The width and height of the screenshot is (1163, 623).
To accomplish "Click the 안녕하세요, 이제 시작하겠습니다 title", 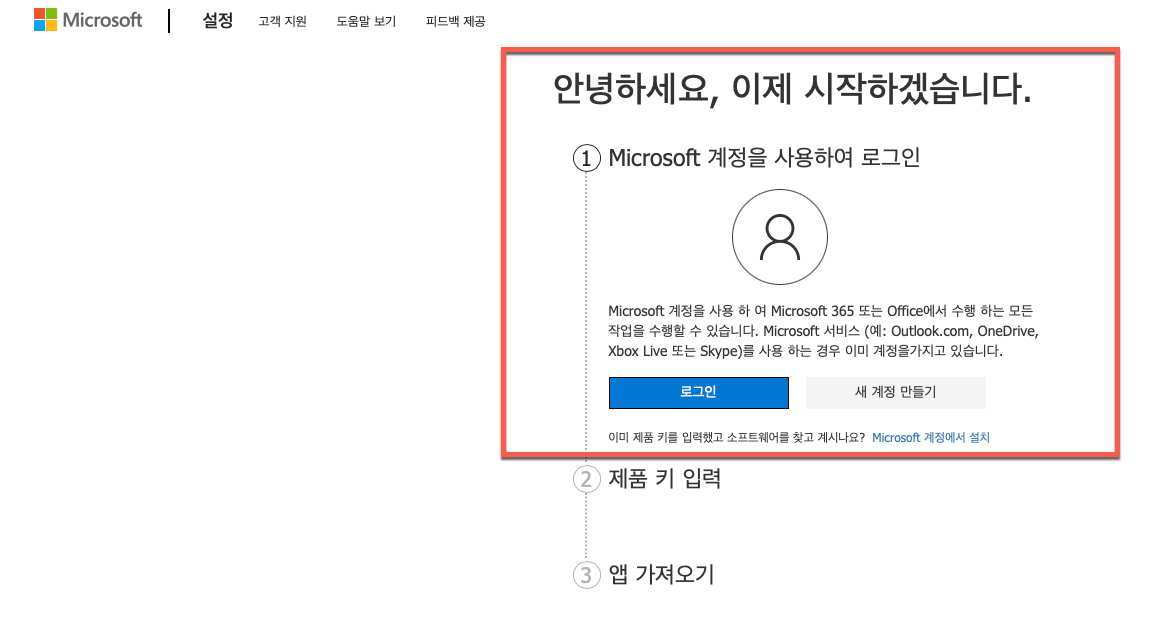I will pos(791,89).
